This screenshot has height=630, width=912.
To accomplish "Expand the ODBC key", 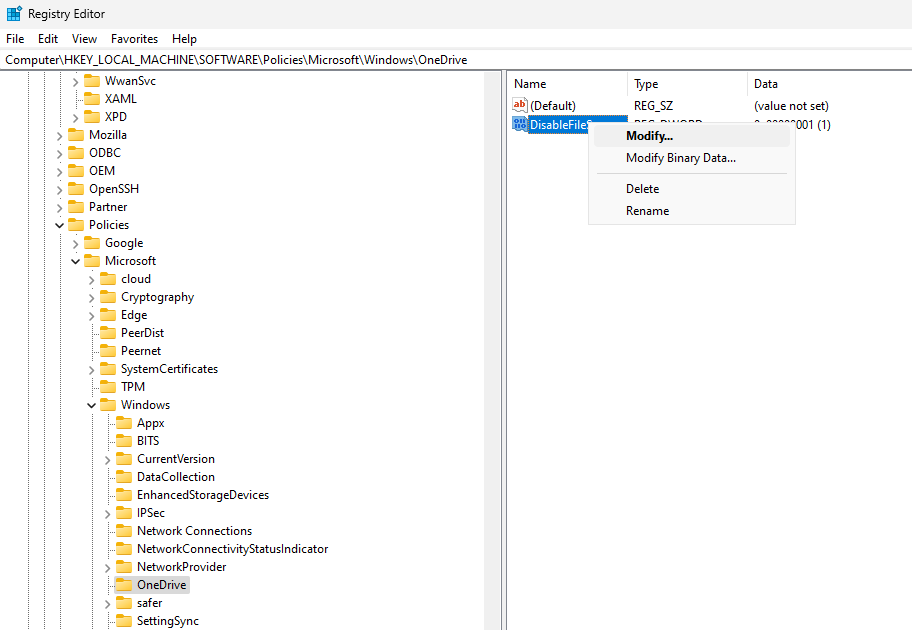I will [60, 154].
